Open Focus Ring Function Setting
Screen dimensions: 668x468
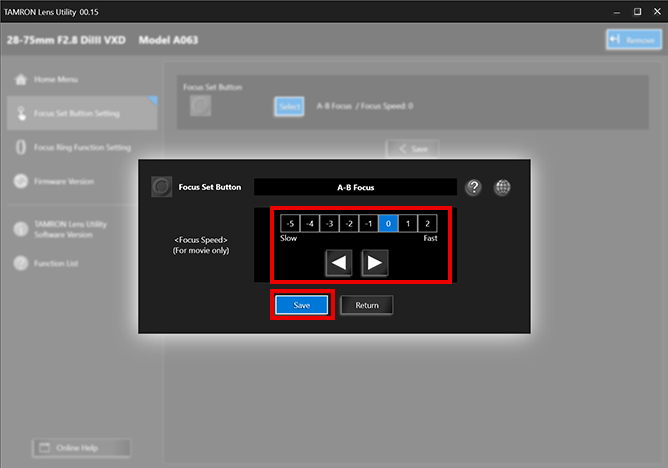(82, 147)
